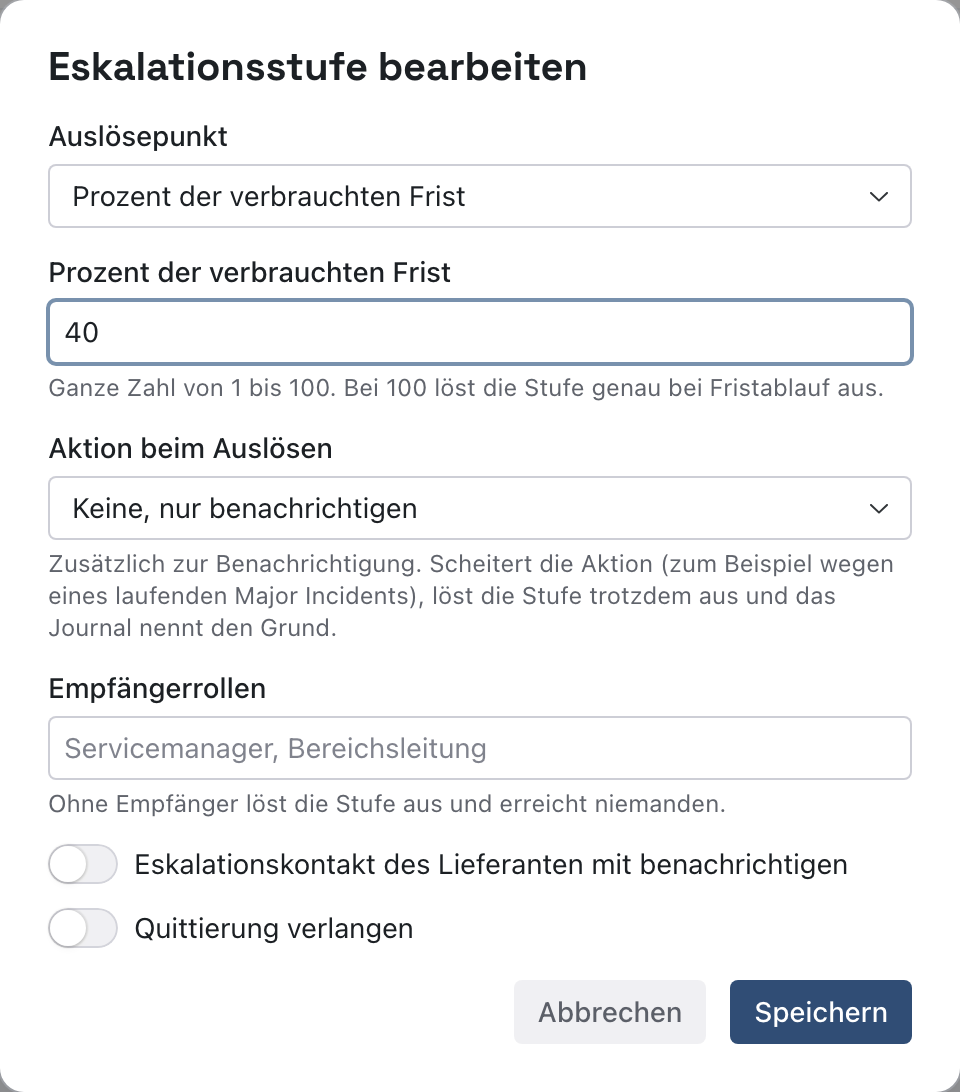Enable Eskalationskontakt des Lieferanten toggle switch
The width and height of the screenshot is (960, 1092).
(83, 864)
